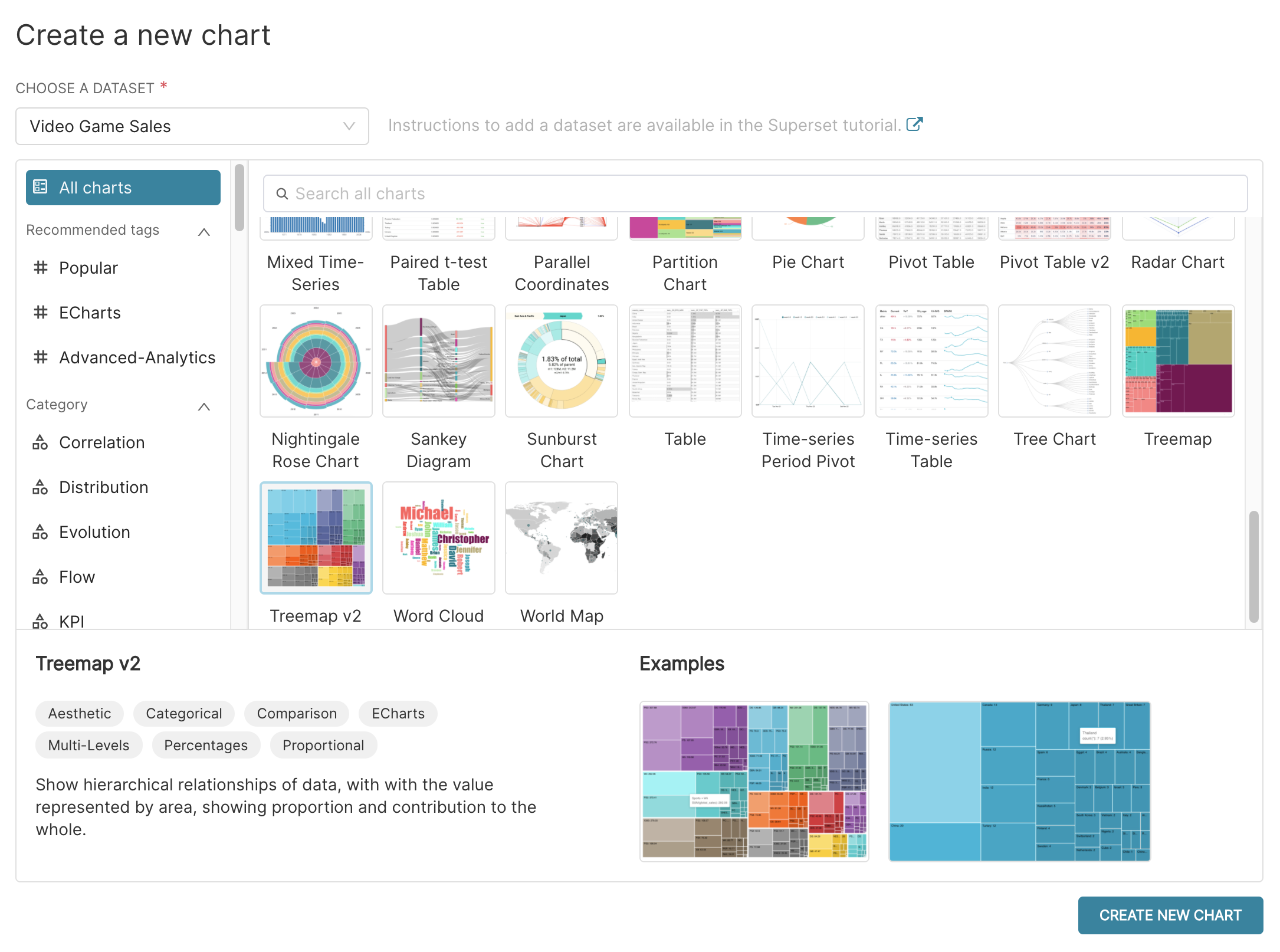The image size is (1280, 952).
Task: Click the Search all charts input field
Action: tap(755, 194)
